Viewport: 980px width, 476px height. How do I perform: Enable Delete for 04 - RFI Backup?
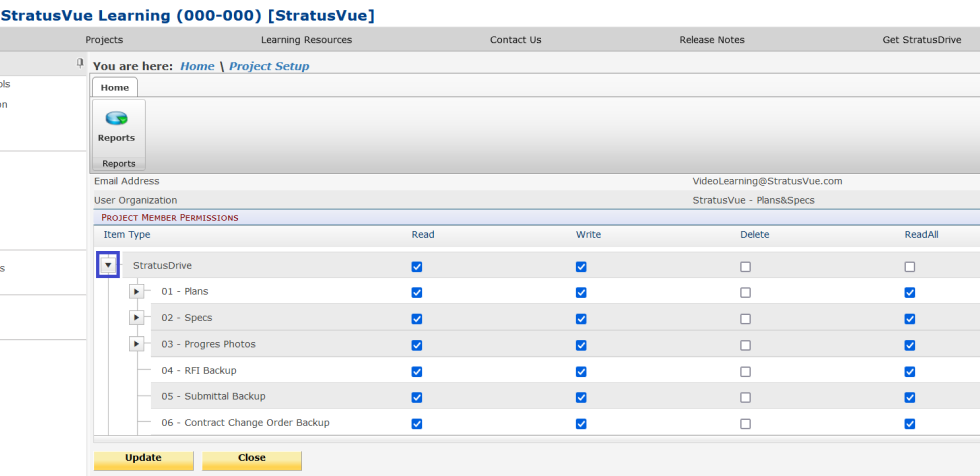click(x=746, y=372)
